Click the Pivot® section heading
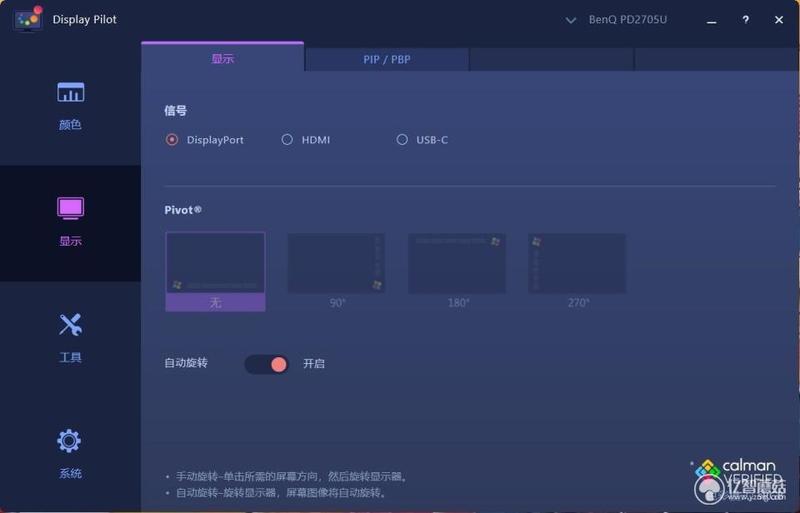The image size is (800, 513). point(183,210)
